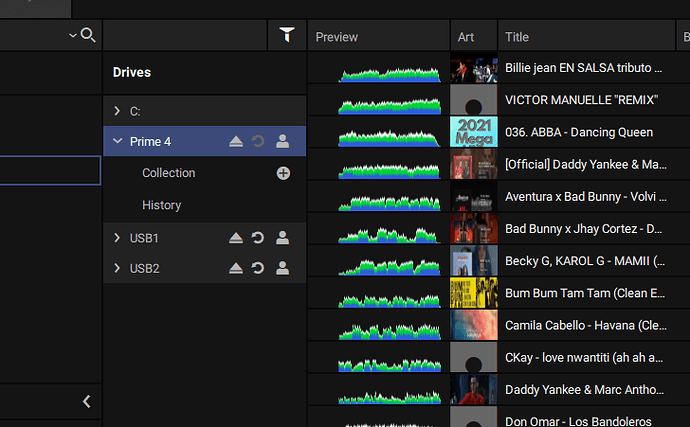Image resolution: width=690 pixels, height=427 pixels.
Task: Click Billie jean waveform preview
Action: (x=389, y=74)
